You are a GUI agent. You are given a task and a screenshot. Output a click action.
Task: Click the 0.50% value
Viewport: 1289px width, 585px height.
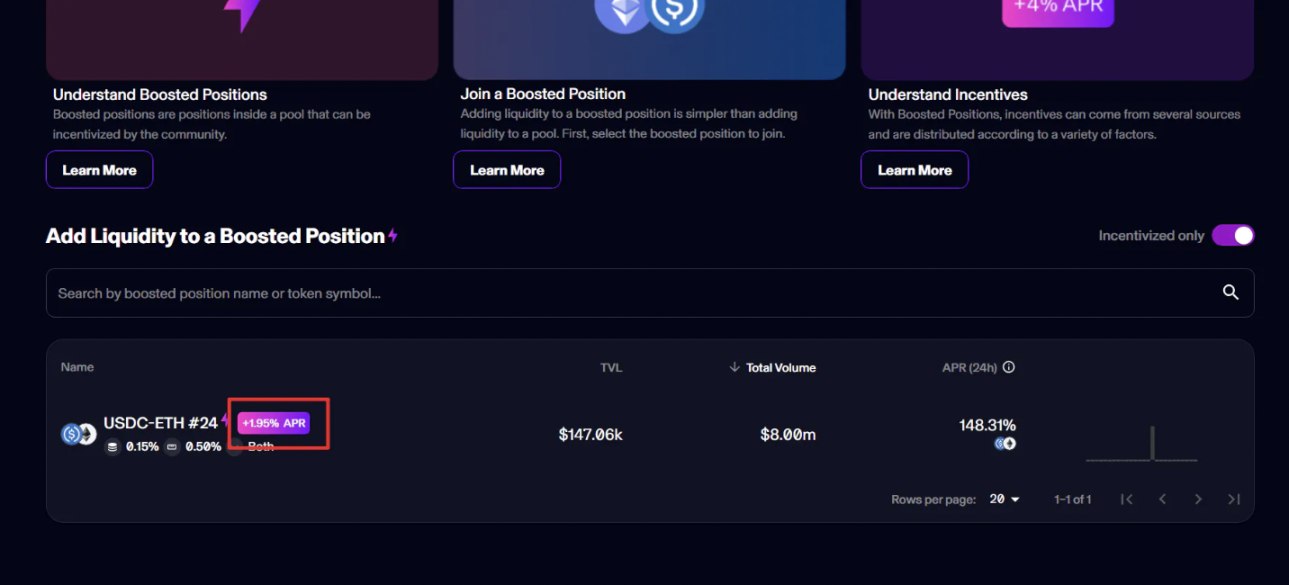pyautogui.click(x=203, y=447)
